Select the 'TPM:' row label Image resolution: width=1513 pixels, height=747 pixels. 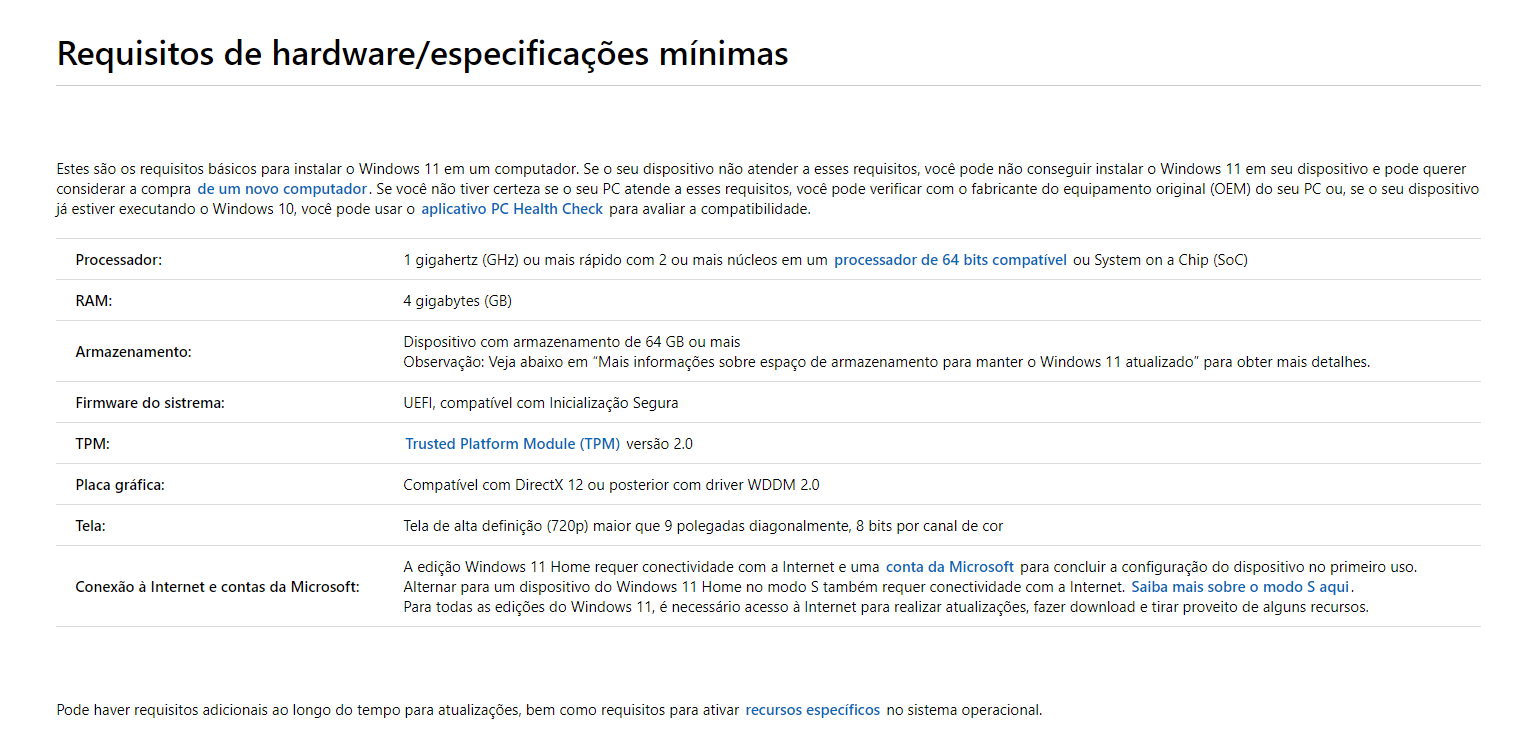(92, 444)
